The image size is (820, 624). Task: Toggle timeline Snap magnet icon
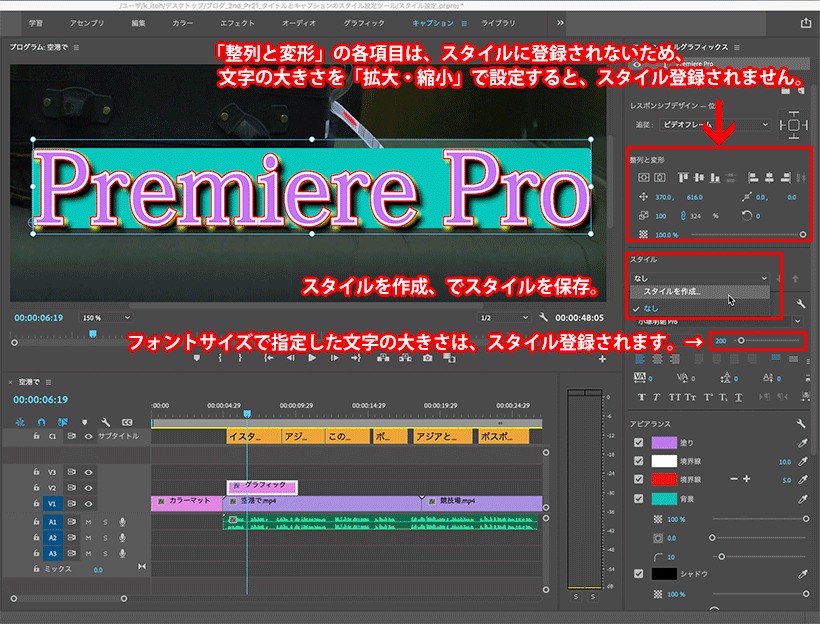41,422
